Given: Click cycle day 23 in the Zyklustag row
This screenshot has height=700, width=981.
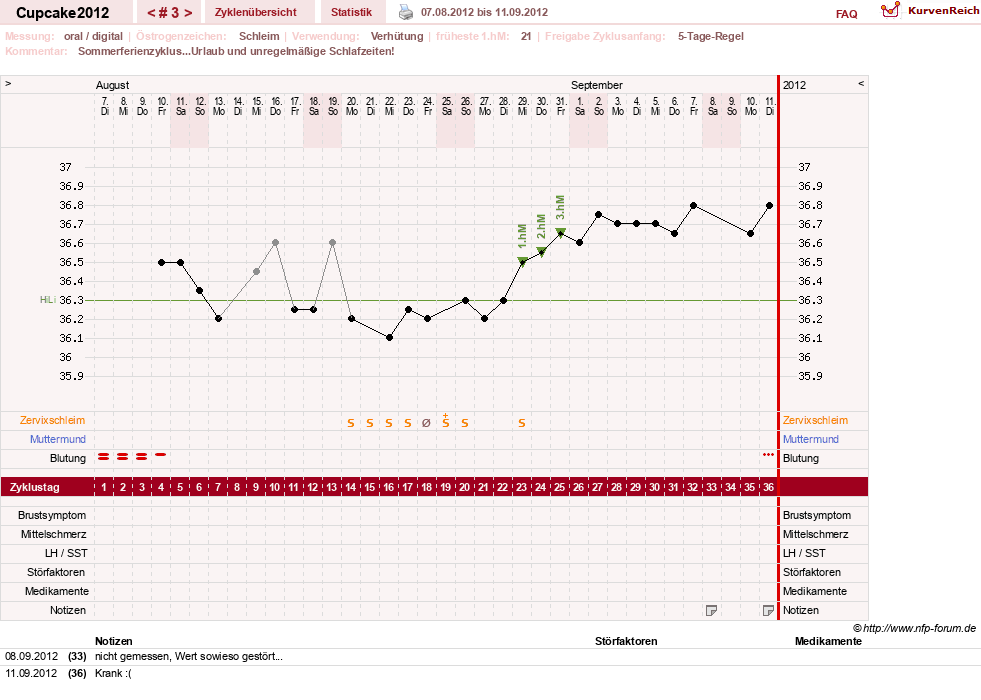Looking at the screenshot, I should tap(521, 487).
